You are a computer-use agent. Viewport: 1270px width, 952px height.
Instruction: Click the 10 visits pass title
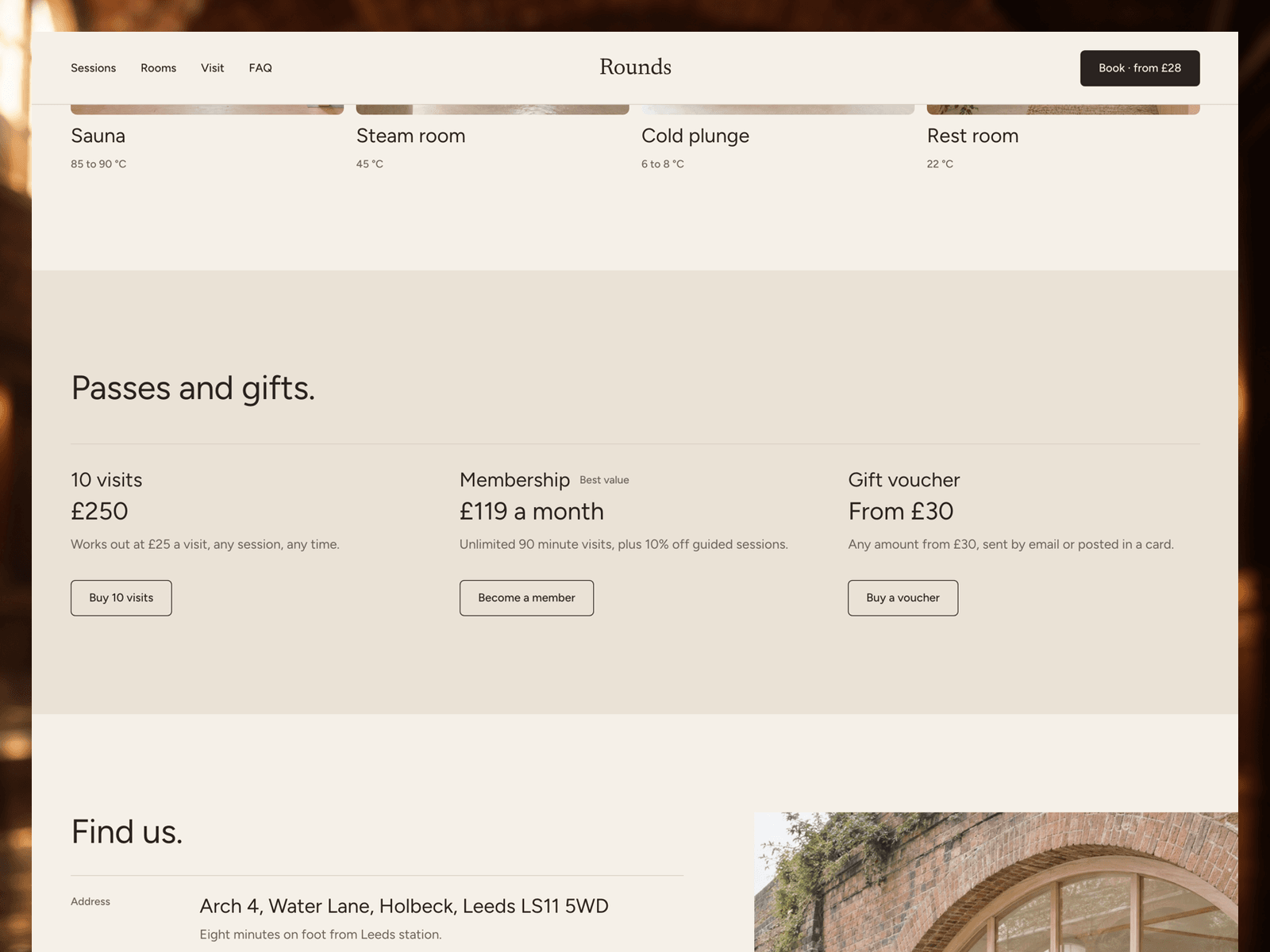[x=106, y=480]
